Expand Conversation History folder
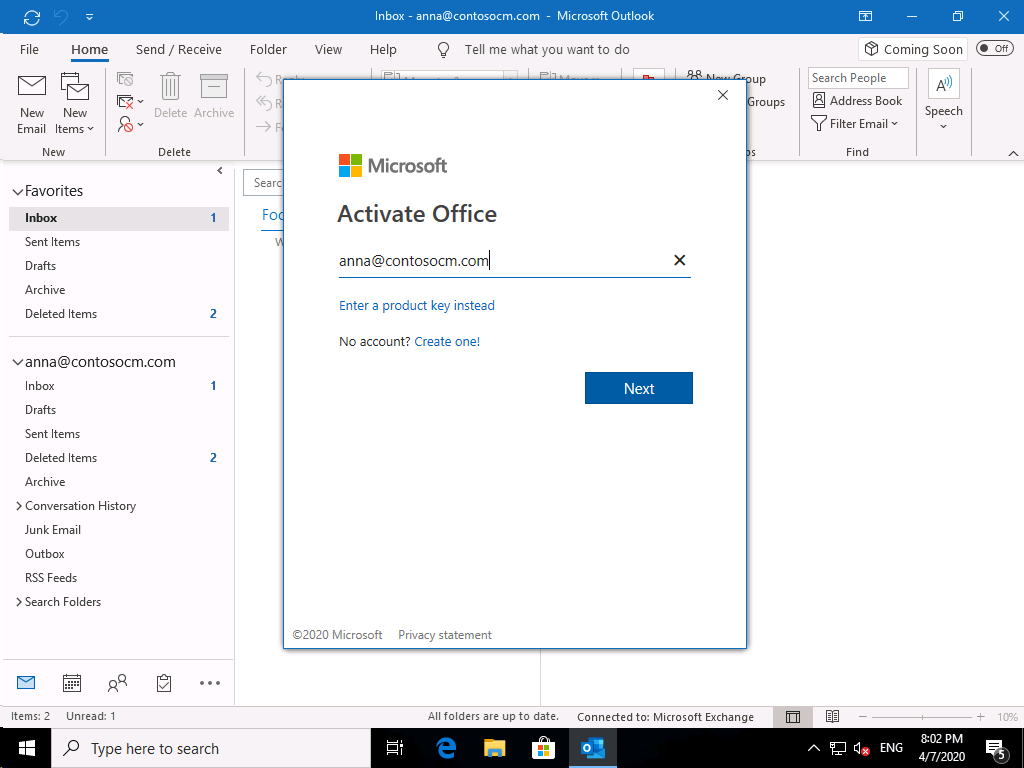The width and height of the screenshot is (1024, 768). point(18,505)
